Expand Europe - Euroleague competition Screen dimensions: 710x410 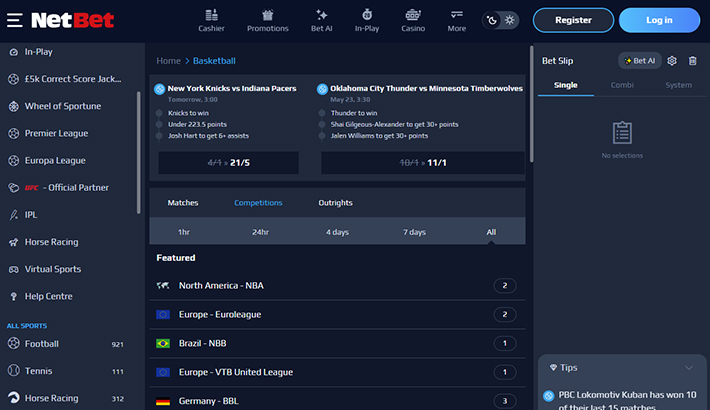tap(337, 314)
